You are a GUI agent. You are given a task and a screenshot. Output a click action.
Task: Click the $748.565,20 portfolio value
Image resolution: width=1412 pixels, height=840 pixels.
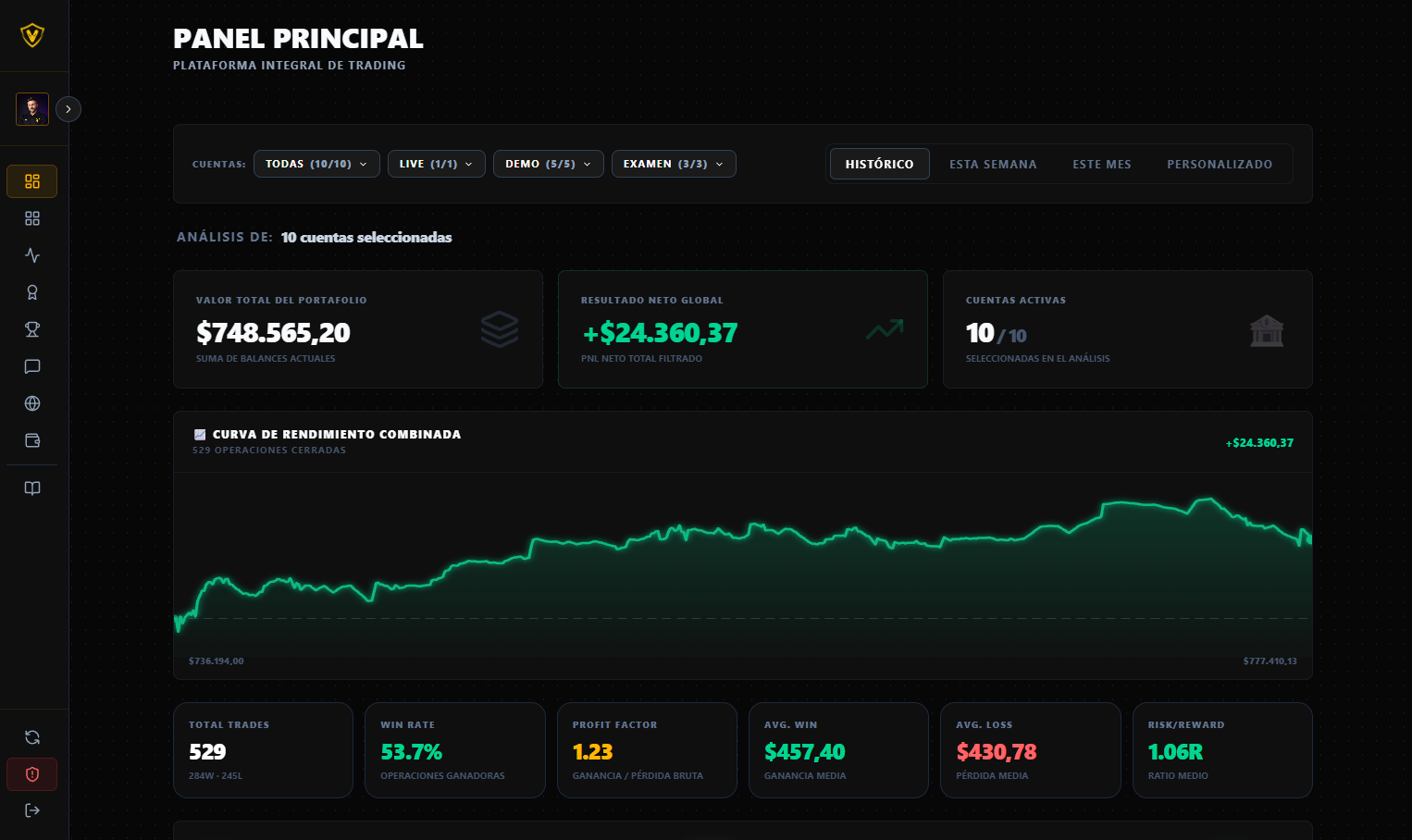point(273,332)
